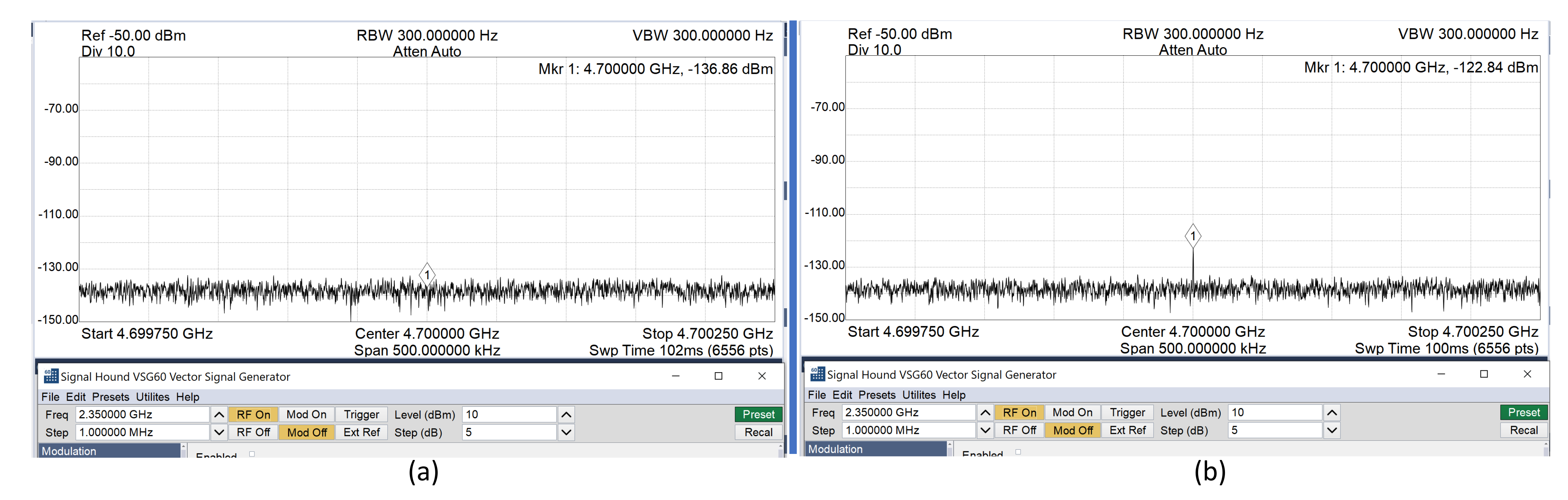
Task: Click marker 1 diamond in left spectrum
Action: [x=427, y=274]
